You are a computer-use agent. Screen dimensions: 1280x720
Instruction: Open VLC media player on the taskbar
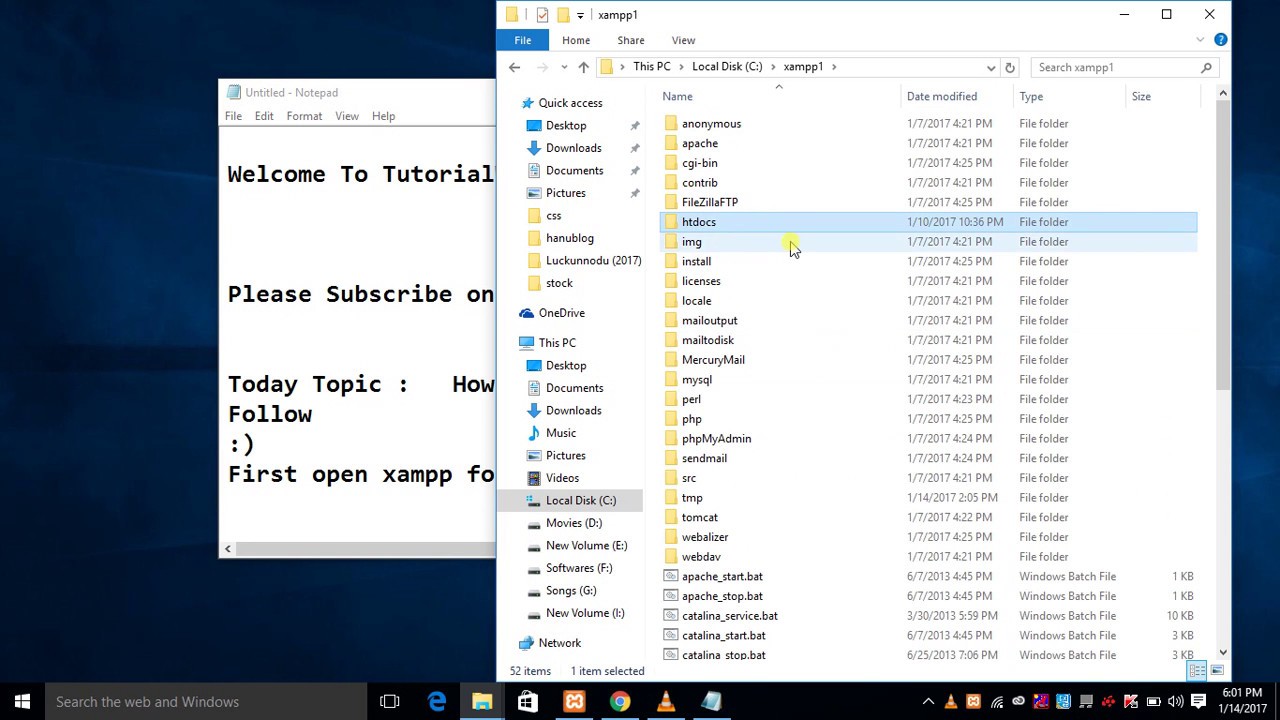[666, 702]
